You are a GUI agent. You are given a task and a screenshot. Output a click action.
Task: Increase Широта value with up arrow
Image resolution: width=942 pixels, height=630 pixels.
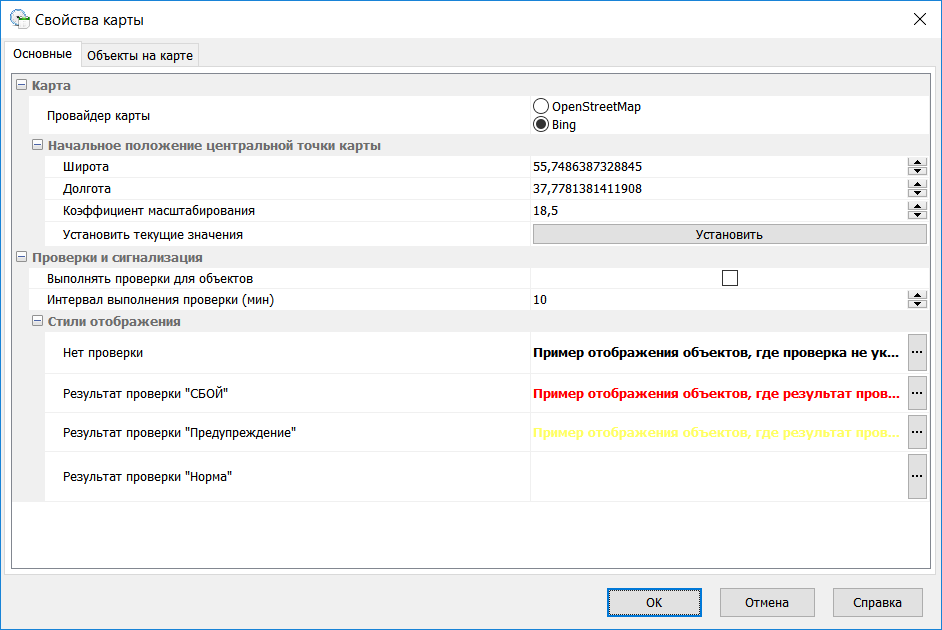coord(917,162)
